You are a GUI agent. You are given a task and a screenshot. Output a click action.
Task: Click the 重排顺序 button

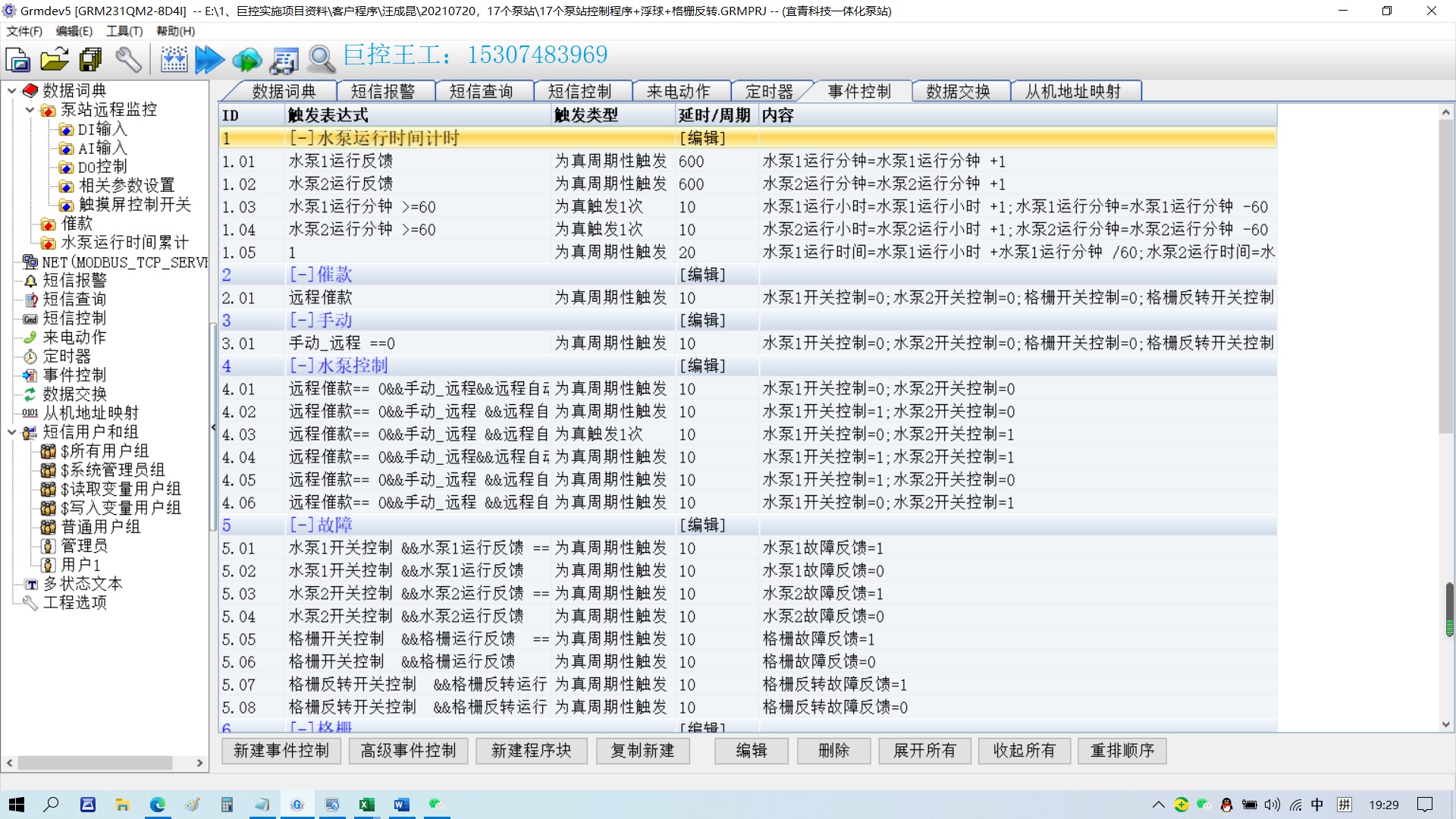click(x=1122, y=751)
